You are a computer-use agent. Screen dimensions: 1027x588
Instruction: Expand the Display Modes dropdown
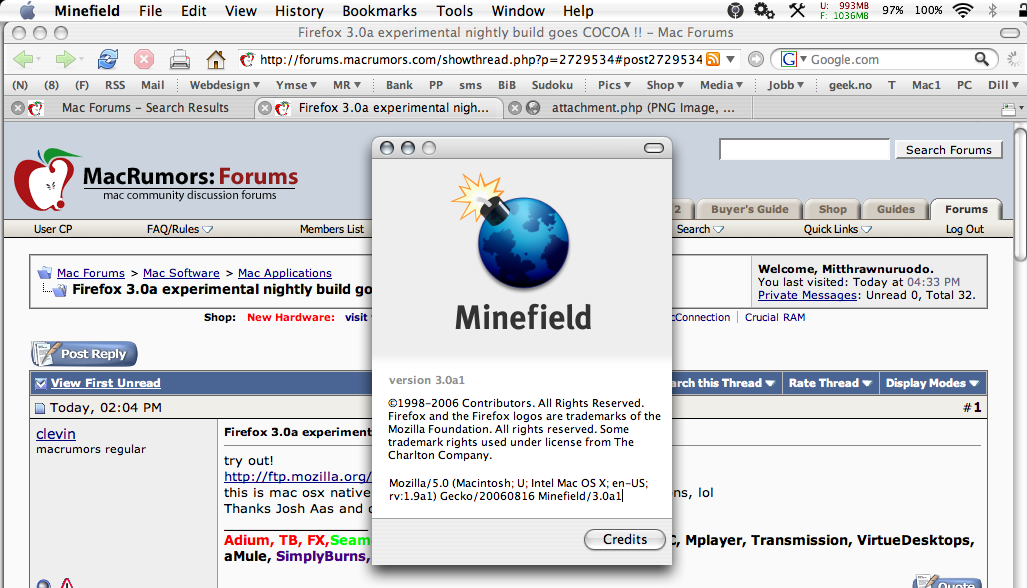932,383
